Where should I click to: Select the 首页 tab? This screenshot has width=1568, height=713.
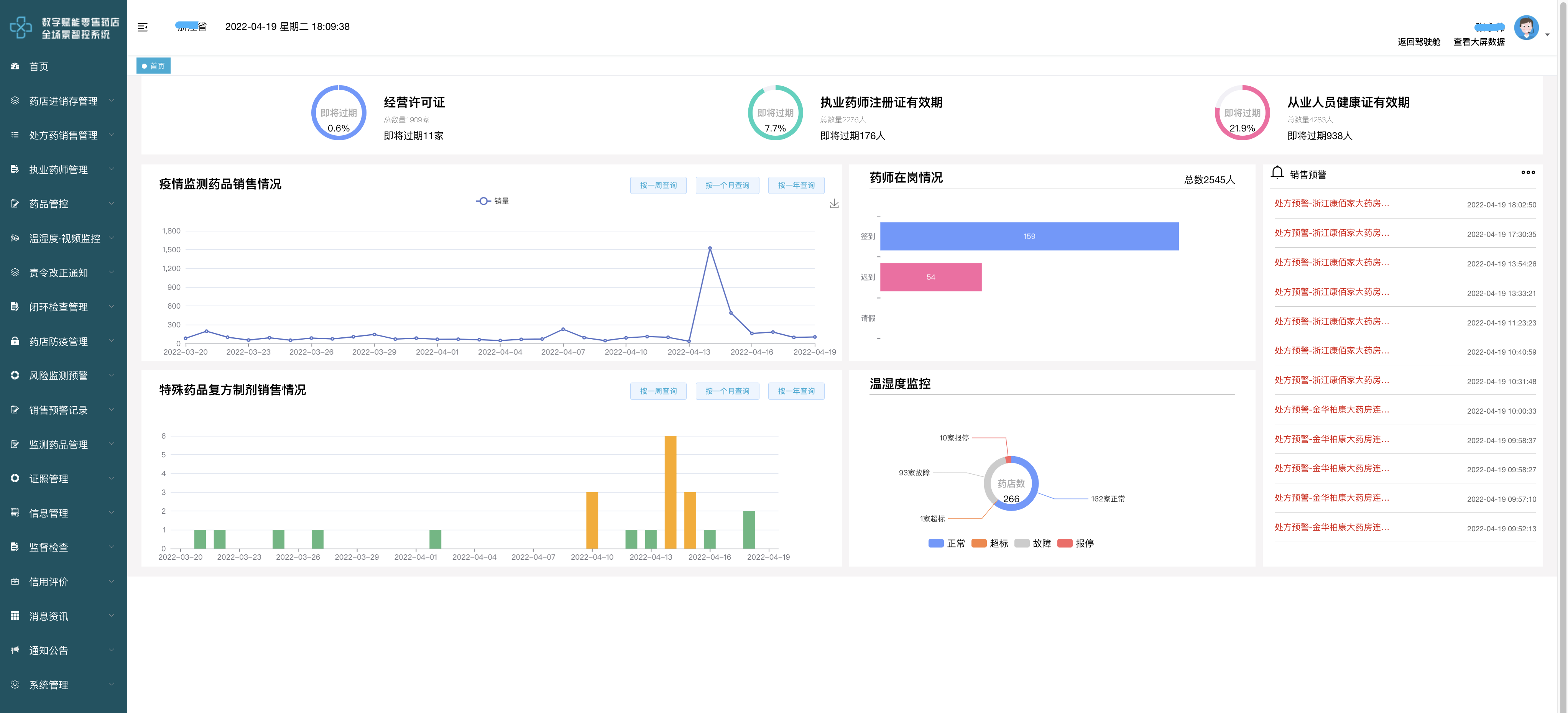pyautogui.click(x=153, y=66)
